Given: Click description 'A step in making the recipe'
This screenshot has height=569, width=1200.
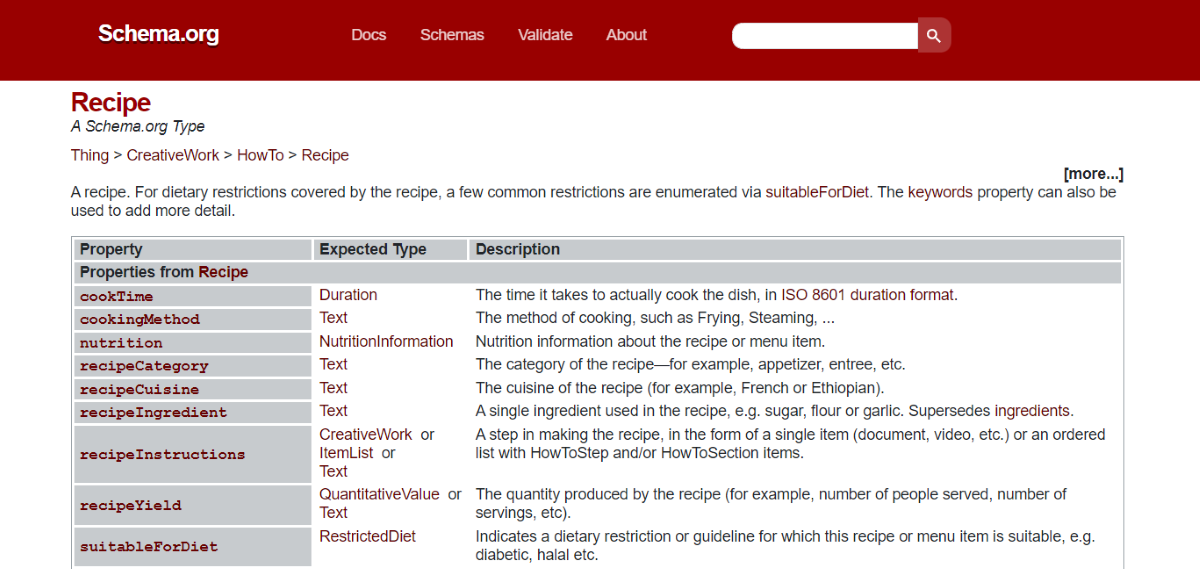Looking at the screenshot, I should point(790,444).
